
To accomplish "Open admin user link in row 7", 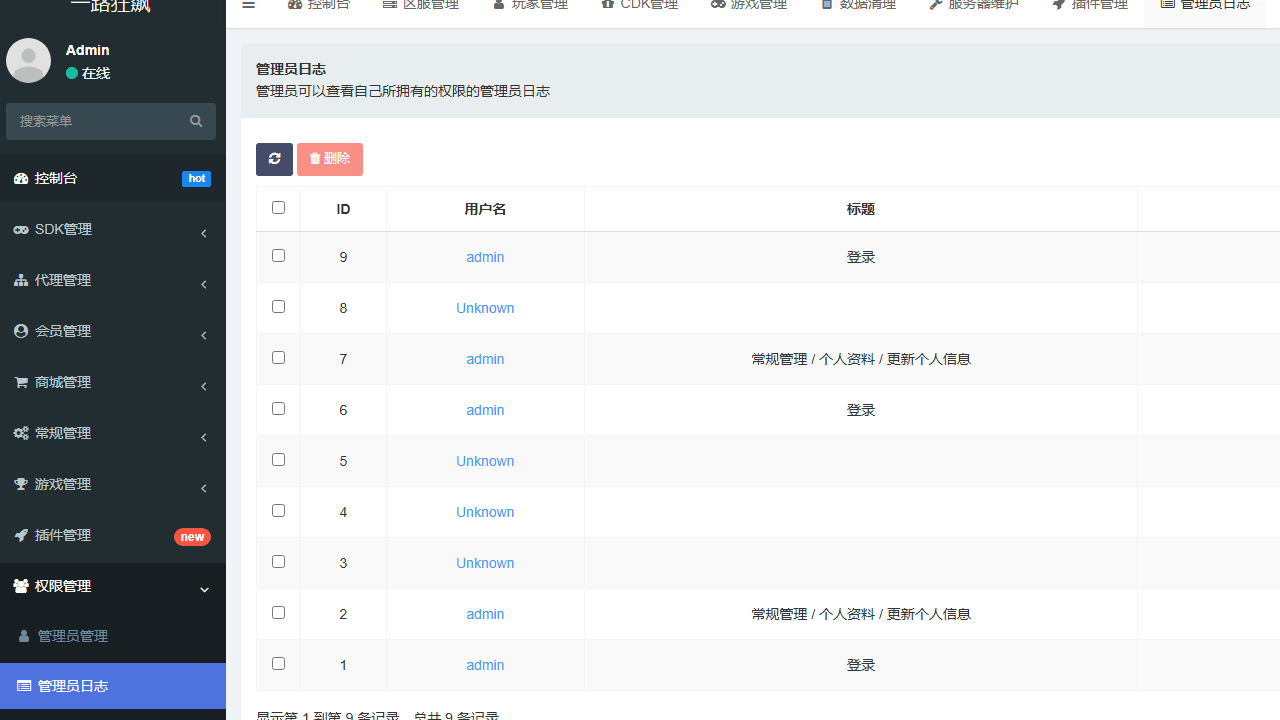I will (x=485, y=359).
